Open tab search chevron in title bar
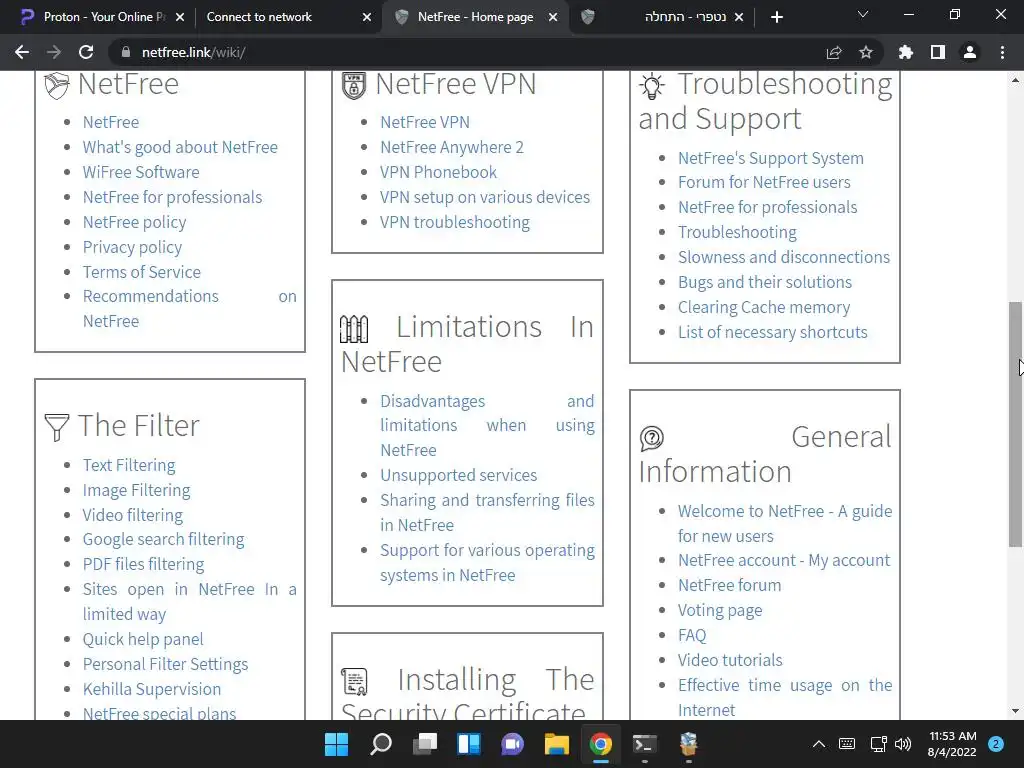This screenshot has height=768, width=1024. tap(863, 14)
